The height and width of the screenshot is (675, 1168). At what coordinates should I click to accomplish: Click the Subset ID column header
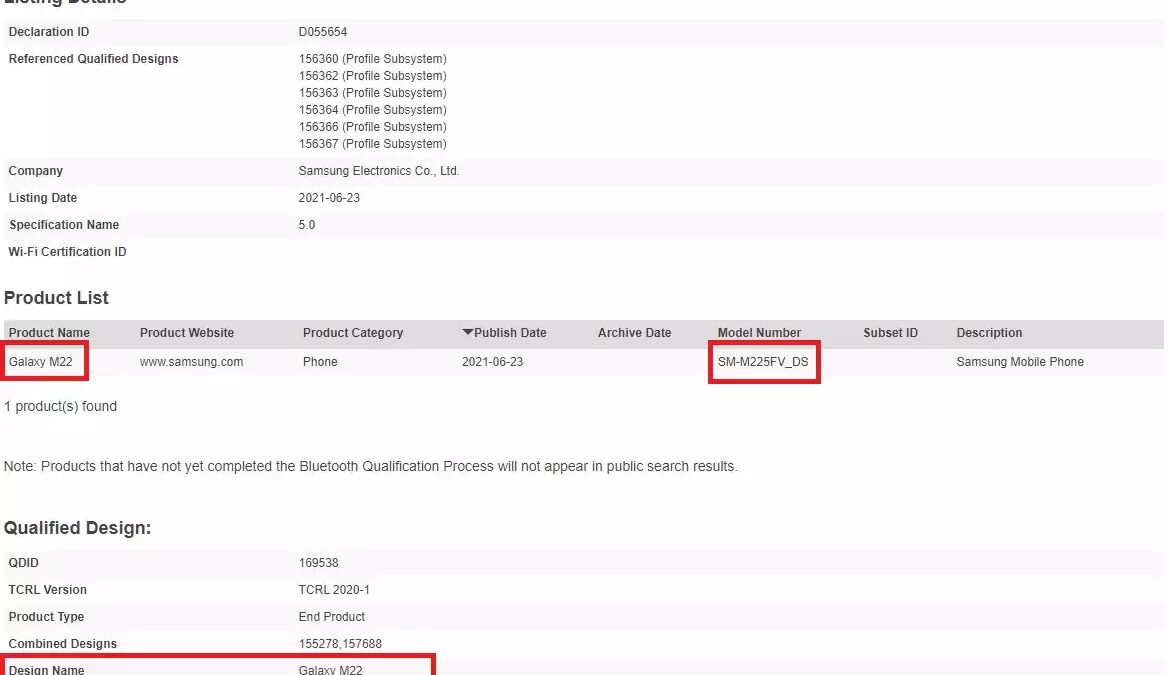(890, 333)
